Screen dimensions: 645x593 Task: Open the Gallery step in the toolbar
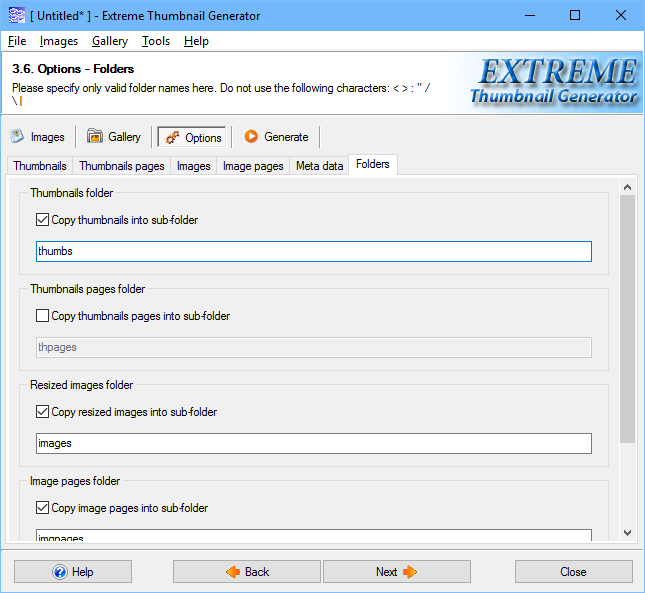point(114,137)
